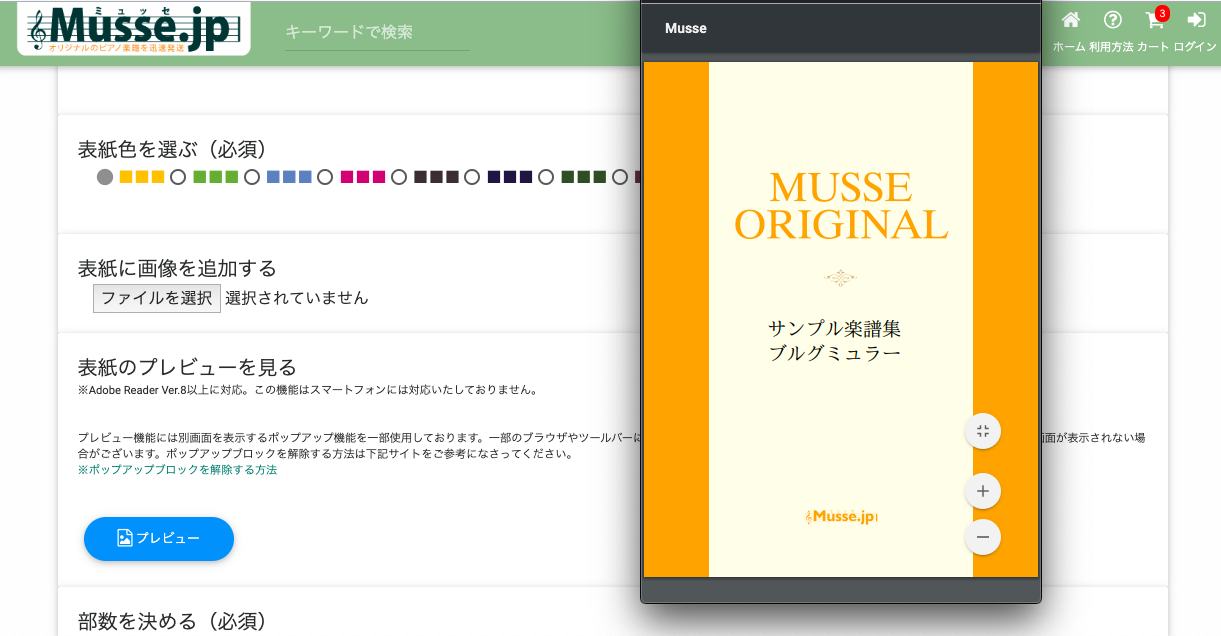
Task: Click the navy color swatches
Action: tap(509, 177)
